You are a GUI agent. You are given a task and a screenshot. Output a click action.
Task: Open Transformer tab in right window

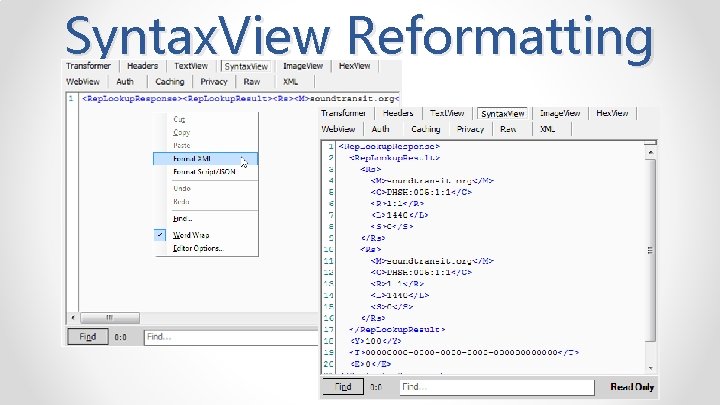(343, 113)
